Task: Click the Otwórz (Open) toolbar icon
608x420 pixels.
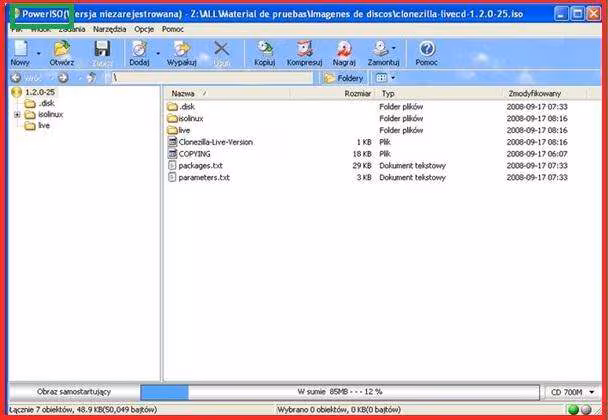Action: [x=62, y=49]
